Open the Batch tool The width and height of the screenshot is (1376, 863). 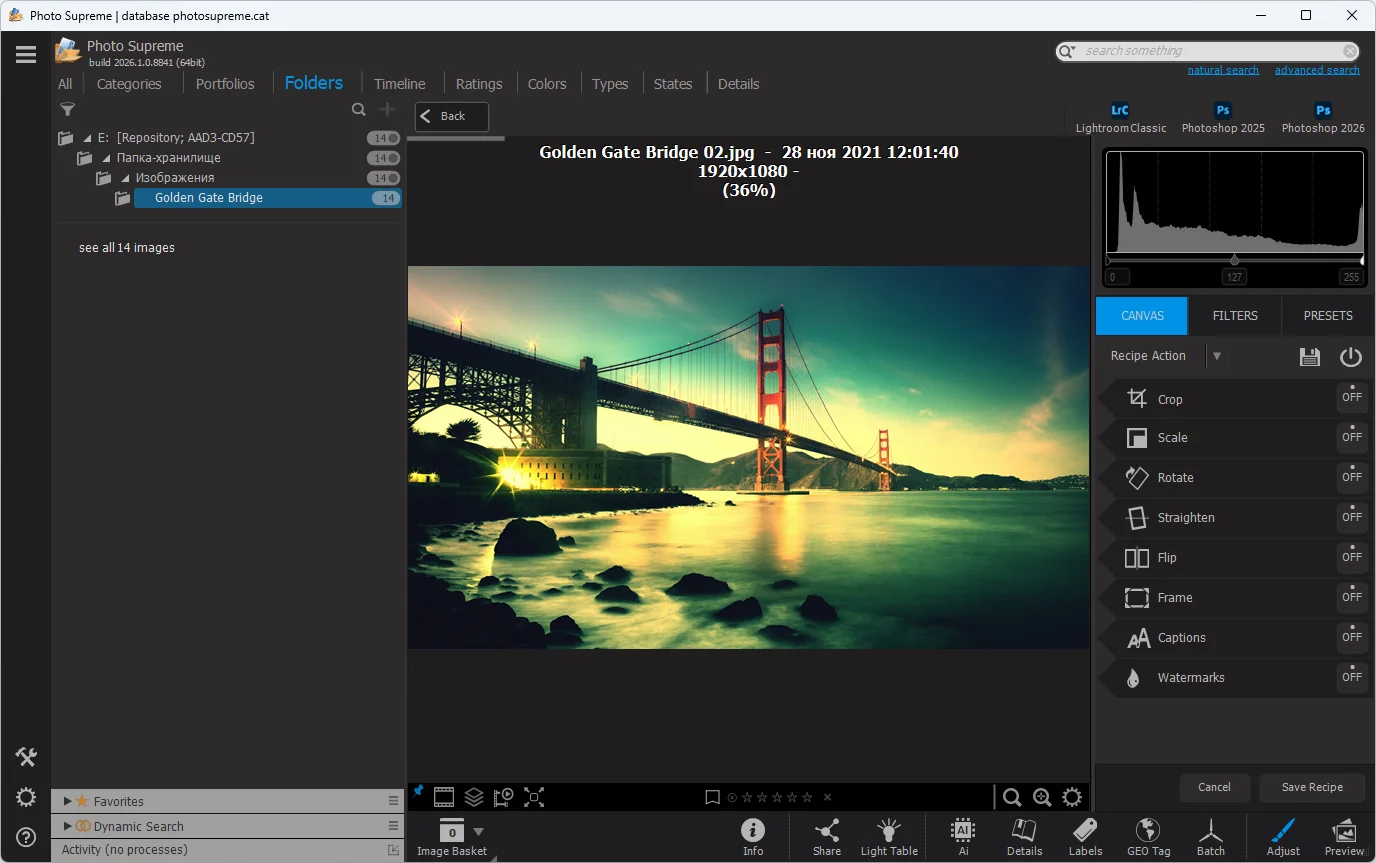click(1210, 830)
